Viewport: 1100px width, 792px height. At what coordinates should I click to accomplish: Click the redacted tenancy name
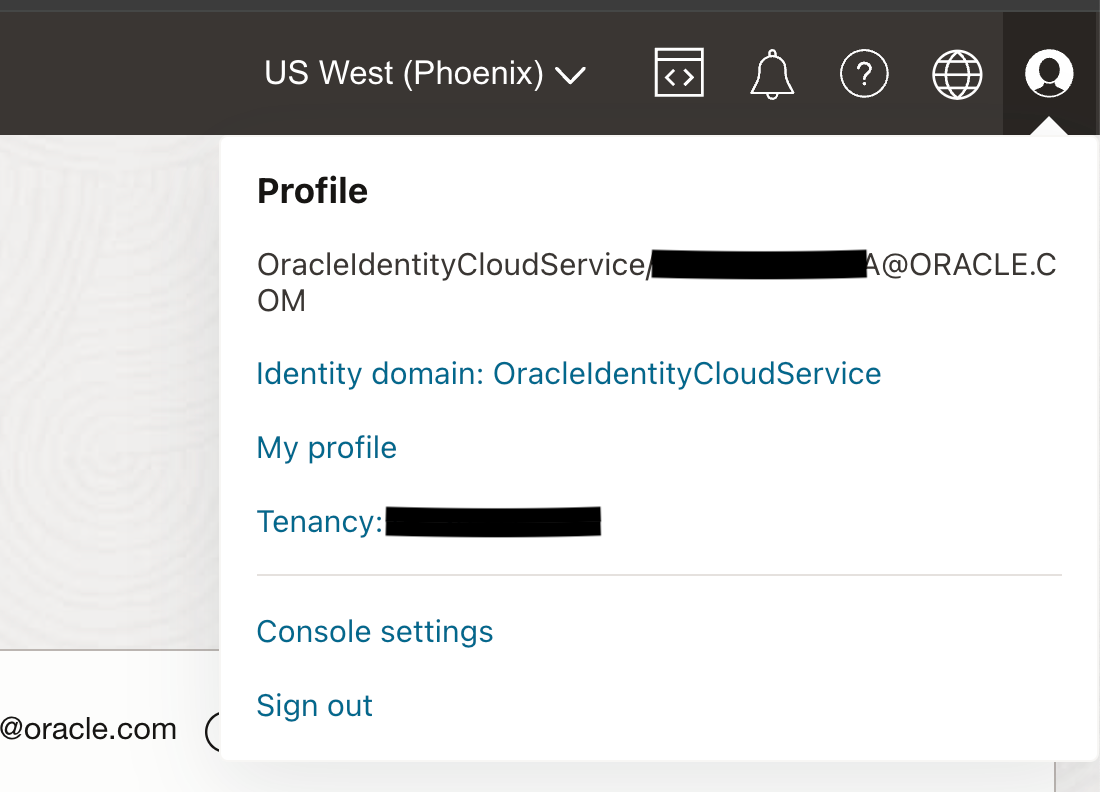(x=493, y=522)
